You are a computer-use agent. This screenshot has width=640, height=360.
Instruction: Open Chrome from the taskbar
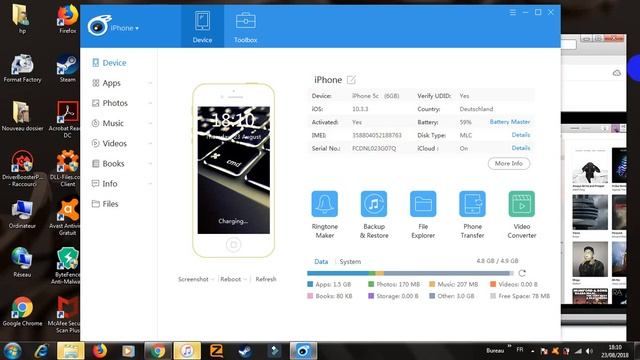[x=158, y=351]
